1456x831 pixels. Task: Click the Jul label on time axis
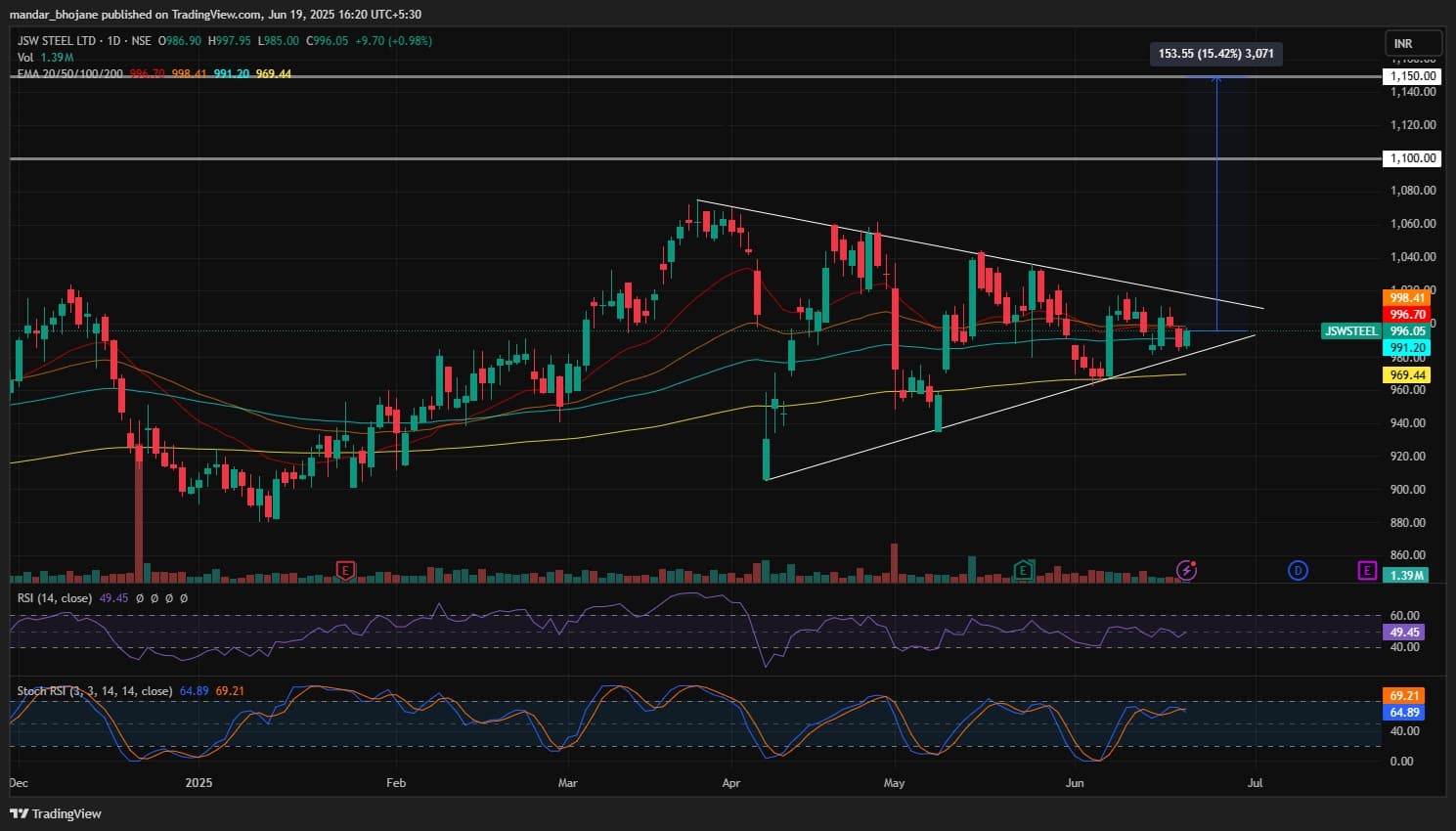[1256, 783]
